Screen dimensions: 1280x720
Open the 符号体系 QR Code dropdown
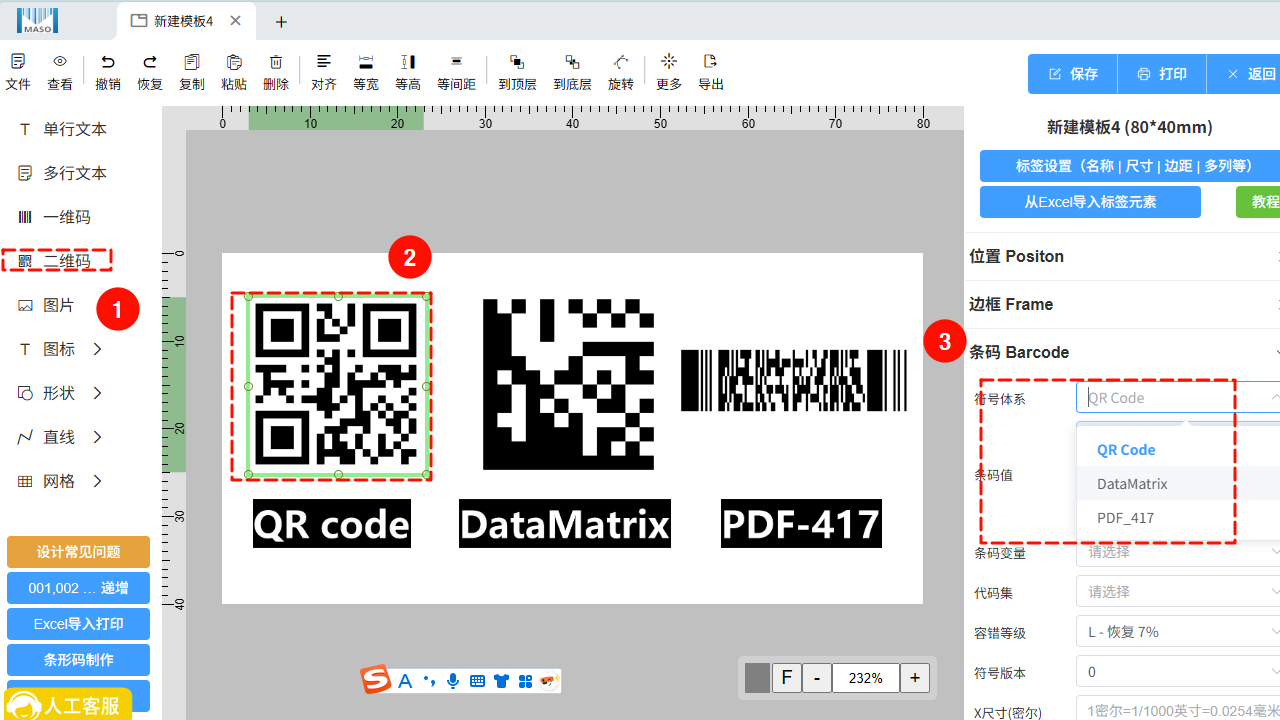[x=1178, y=397]
